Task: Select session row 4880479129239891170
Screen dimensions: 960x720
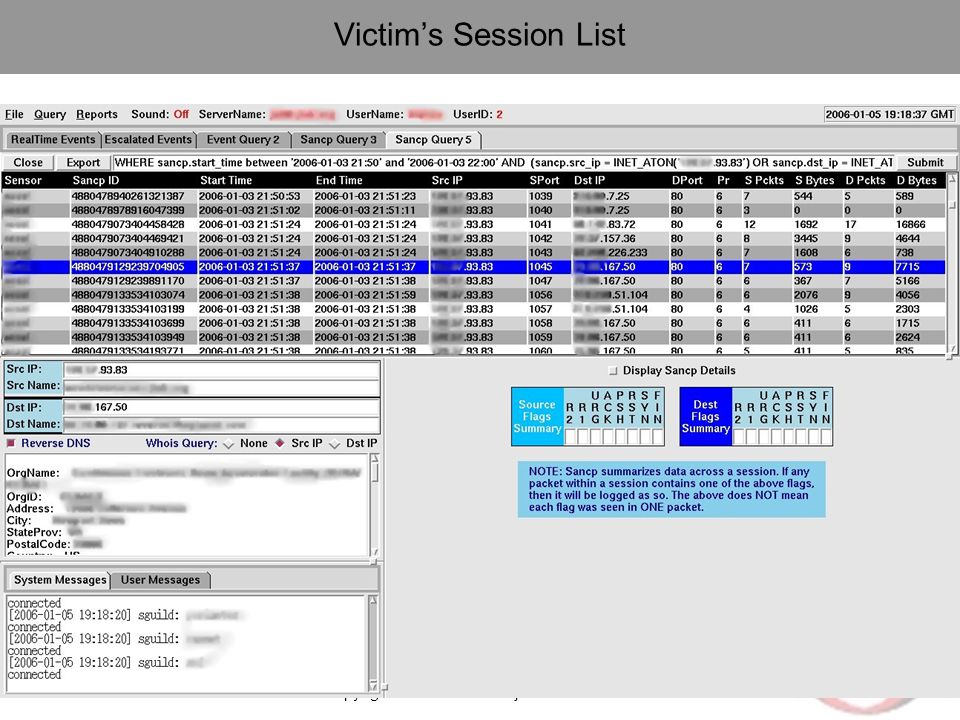Action: tap(474, 281)
